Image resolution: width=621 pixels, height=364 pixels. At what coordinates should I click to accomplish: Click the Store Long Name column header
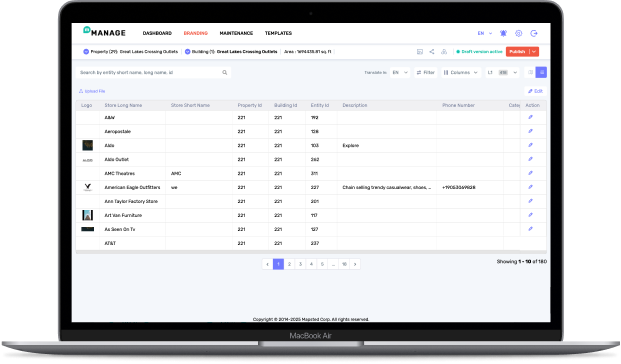point(123,105)
